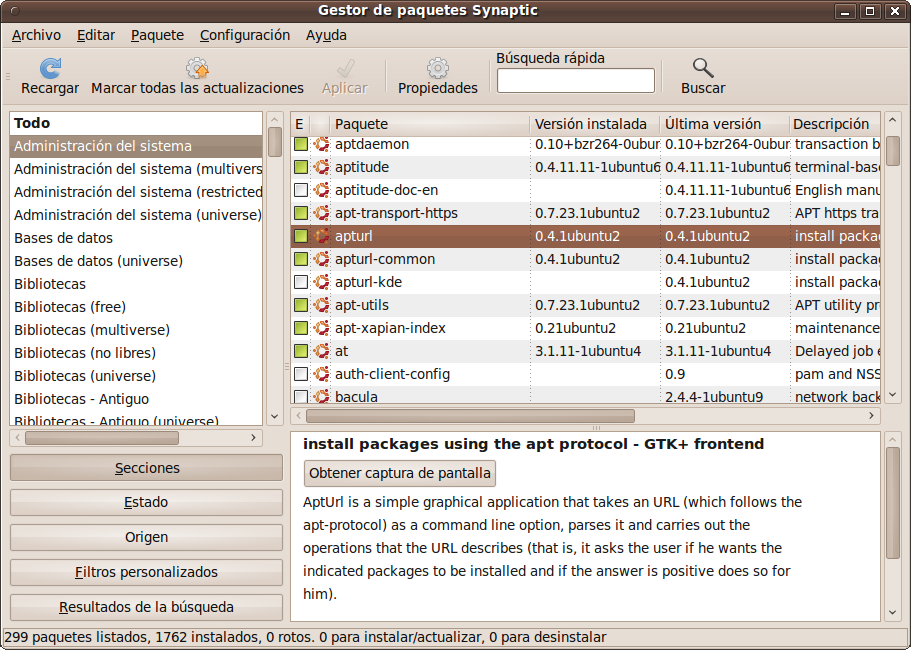911x650 pixels.
Task: Open the Archivo menu
Action: point(36,35)
